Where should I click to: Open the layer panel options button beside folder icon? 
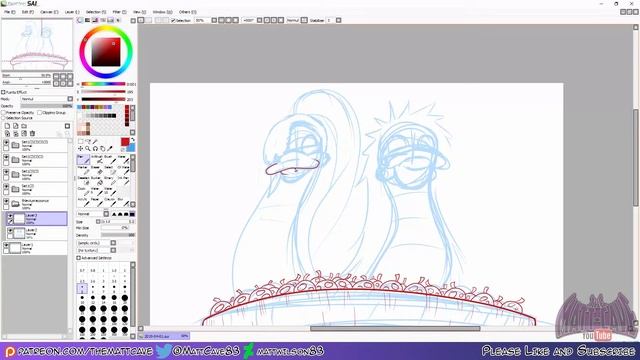point(67,126)
